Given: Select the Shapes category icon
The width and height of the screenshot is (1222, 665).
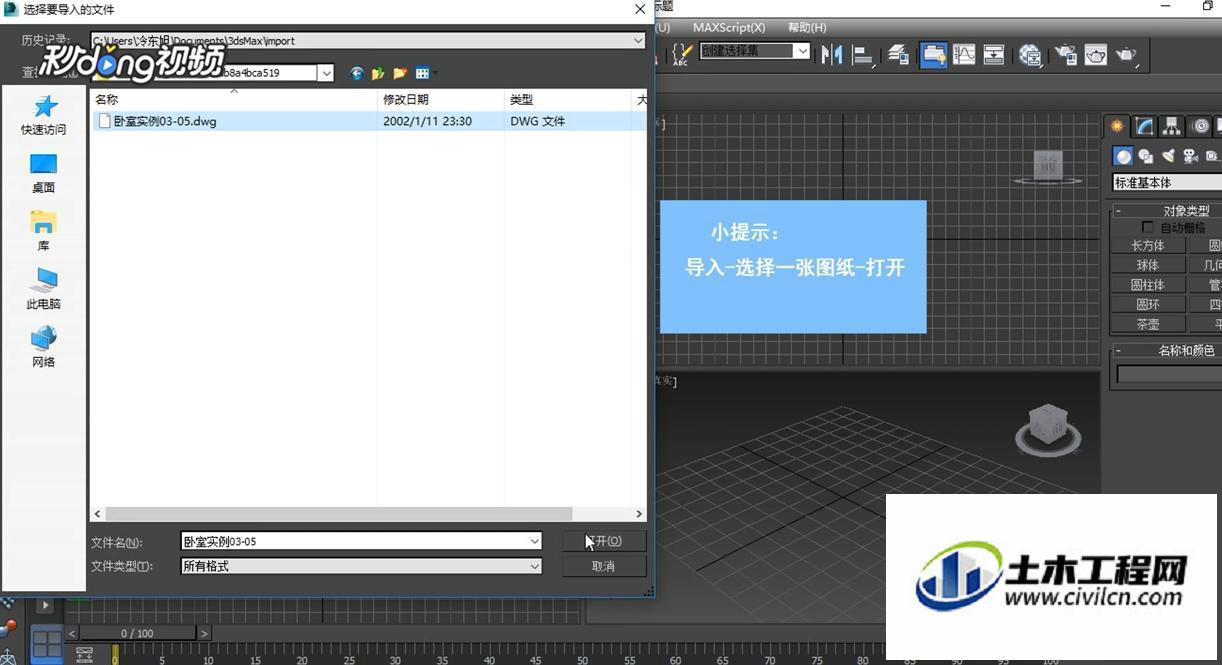Looking at the screenshot, I should [x=1146, y=156].
